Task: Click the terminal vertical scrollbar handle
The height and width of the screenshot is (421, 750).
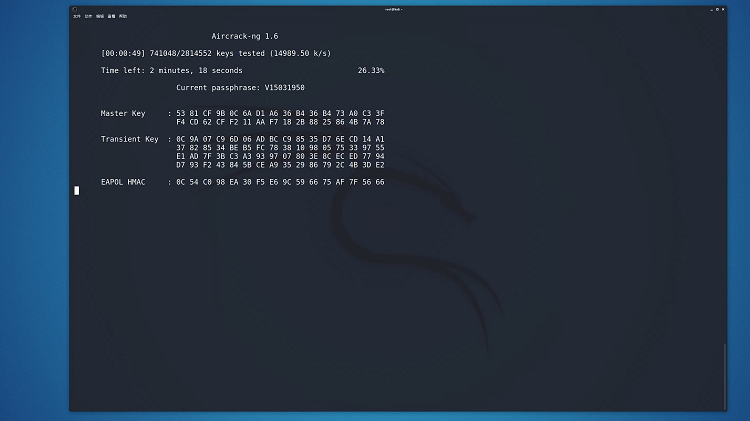Action: click(725, 376)
